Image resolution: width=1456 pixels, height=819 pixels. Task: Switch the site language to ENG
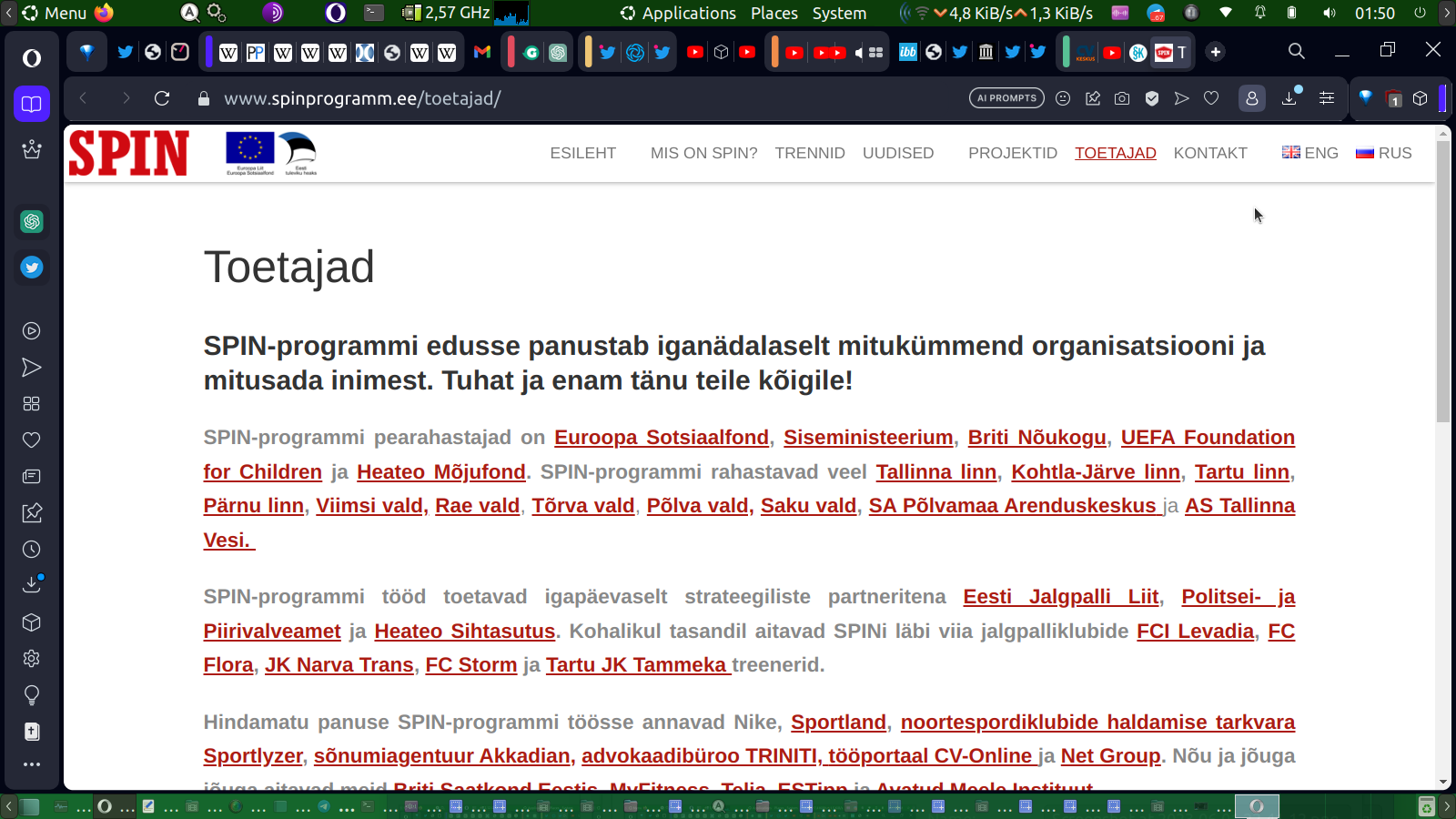click(1310, 153)
